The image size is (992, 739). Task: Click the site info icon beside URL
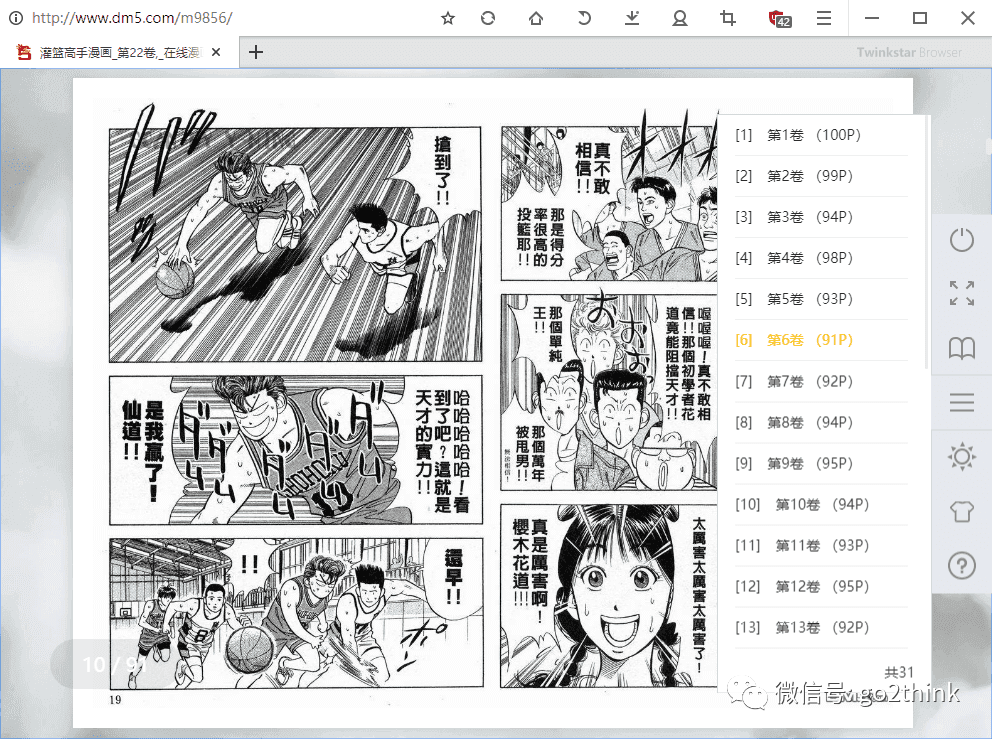click(16, 18)
